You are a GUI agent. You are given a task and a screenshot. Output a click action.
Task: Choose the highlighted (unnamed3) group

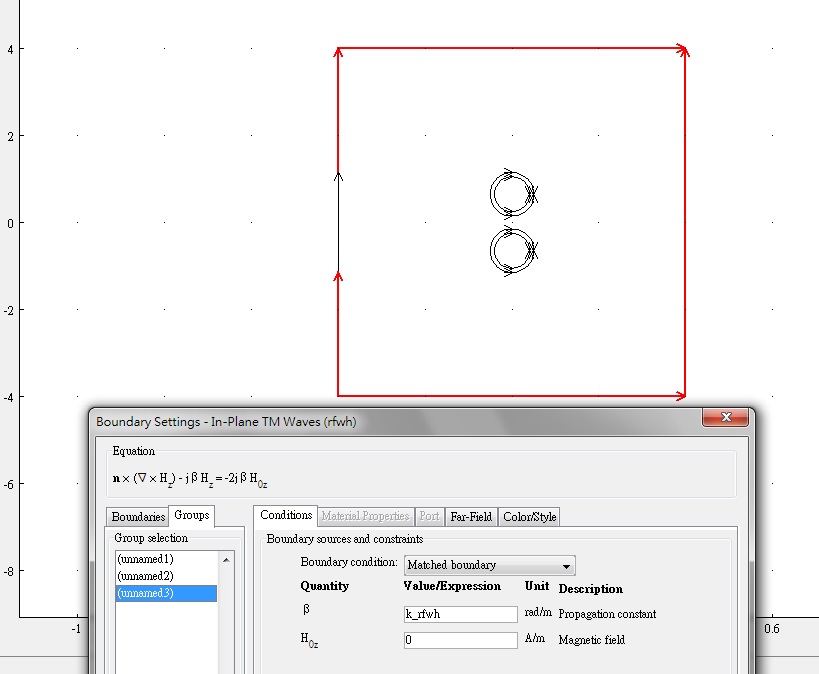(x=145, y=593)
